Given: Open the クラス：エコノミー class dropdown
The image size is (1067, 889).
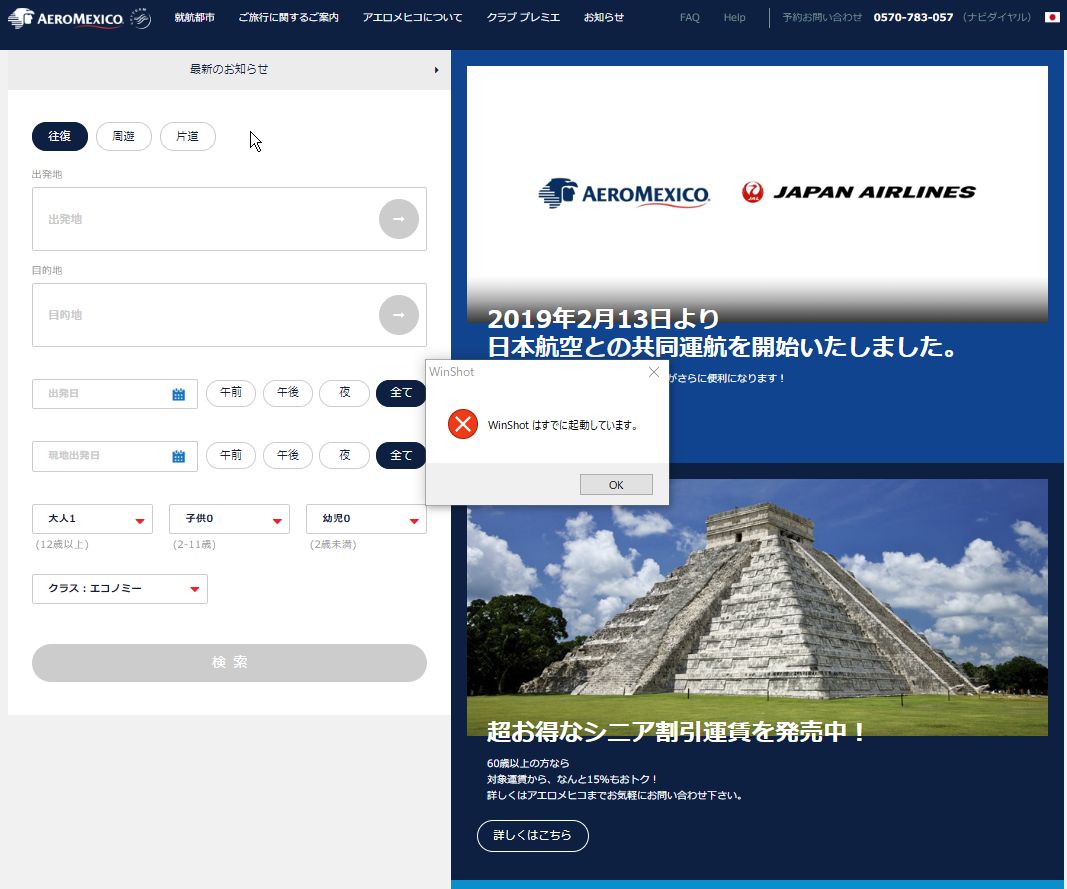Looking at the screenshot, I should (x=120, y=589).
